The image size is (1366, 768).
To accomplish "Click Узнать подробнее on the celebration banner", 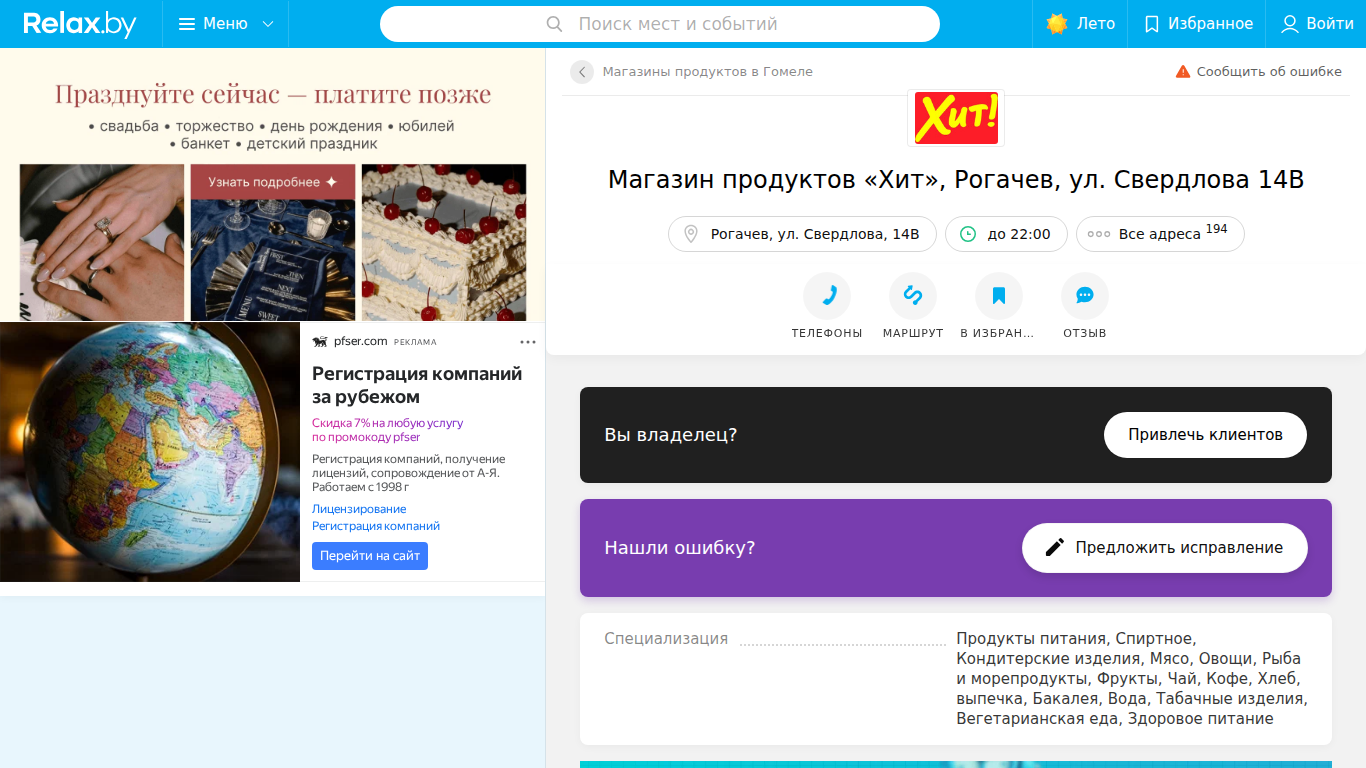I will (x=273, y=182).
